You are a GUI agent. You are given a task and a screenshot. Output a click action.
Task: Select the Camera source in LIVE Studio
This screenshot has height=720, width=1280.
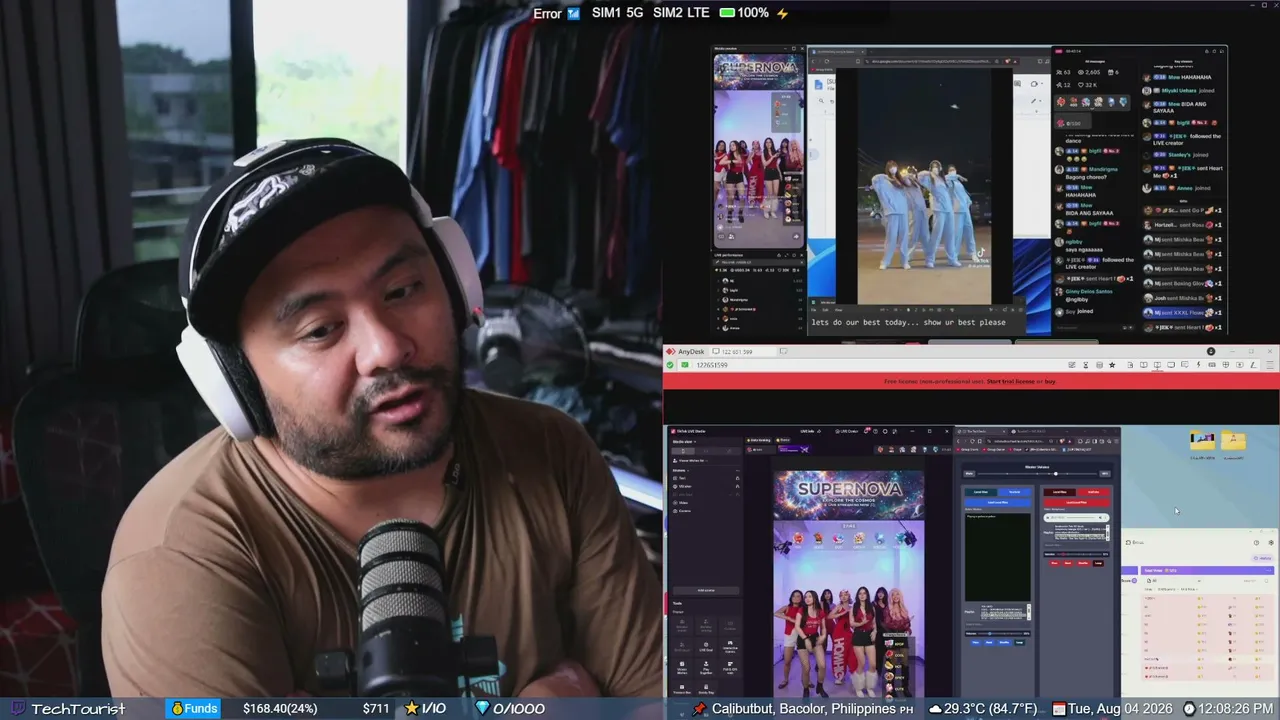[685, 510]
